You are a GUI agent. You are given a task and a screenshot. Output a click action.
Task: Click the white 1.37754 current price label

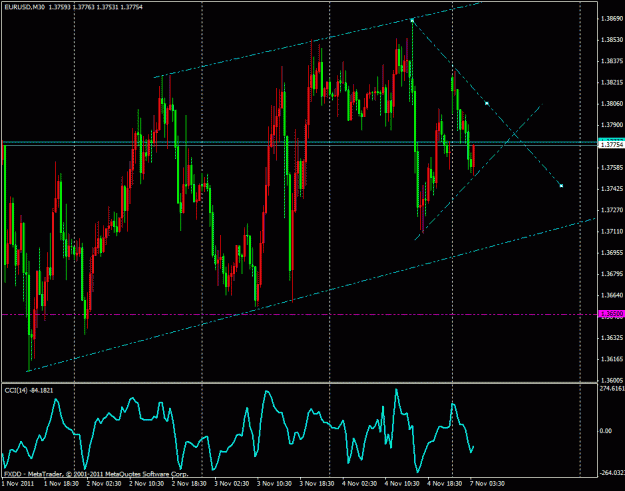tap(611, 145)
